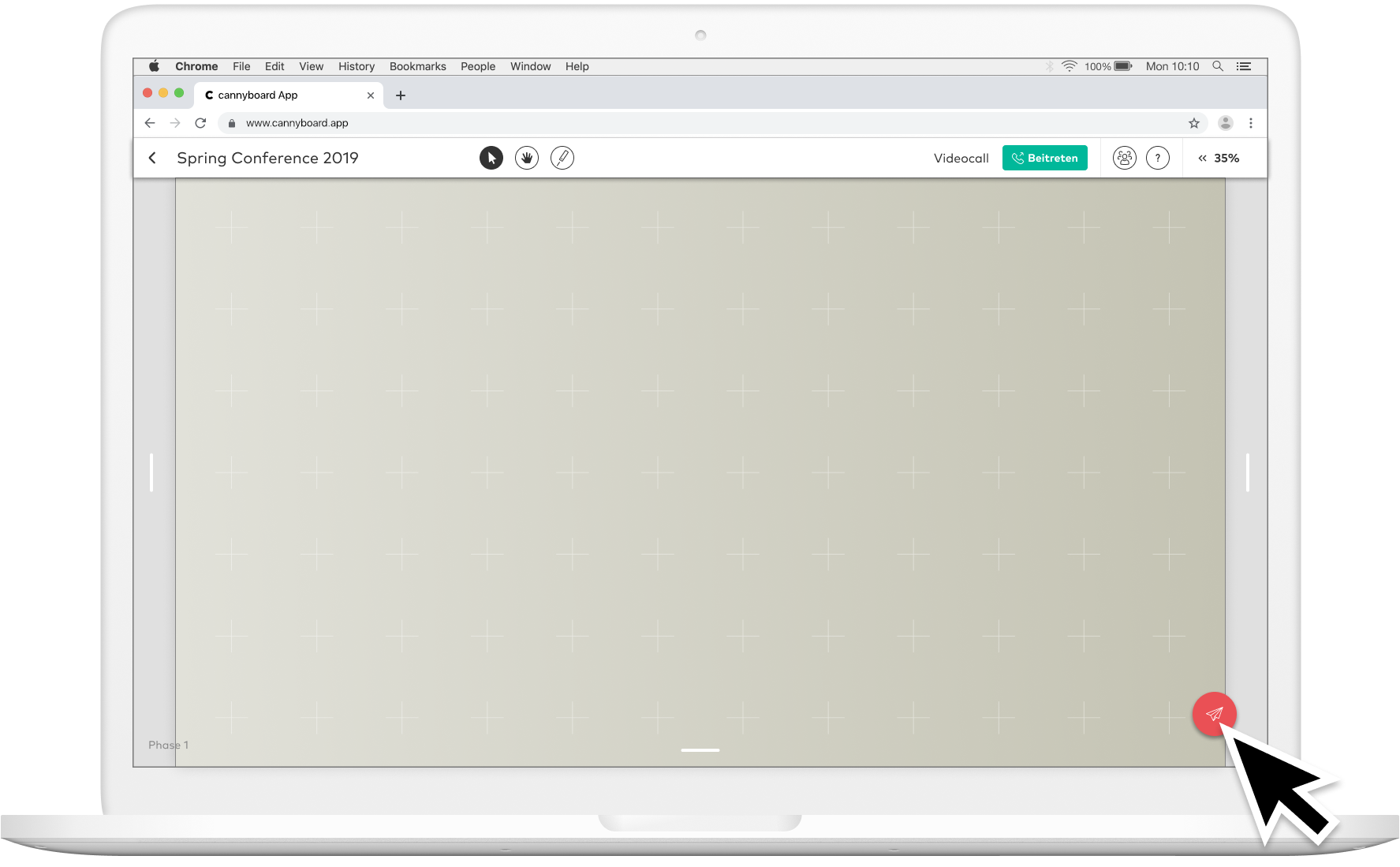The height and width of the screenshot is (867, 1400).
Task: Select the hand pan tool
Action: [527, 158]
